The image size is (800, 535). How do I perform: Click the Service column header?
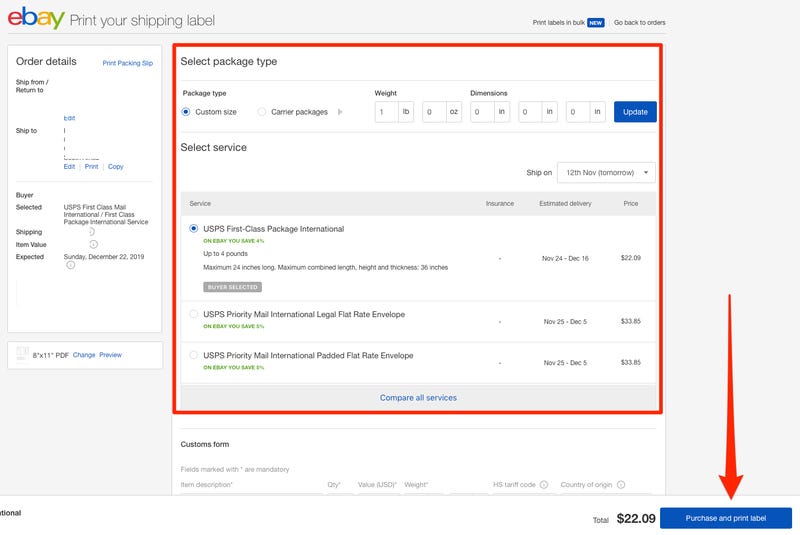pos(199,203)
